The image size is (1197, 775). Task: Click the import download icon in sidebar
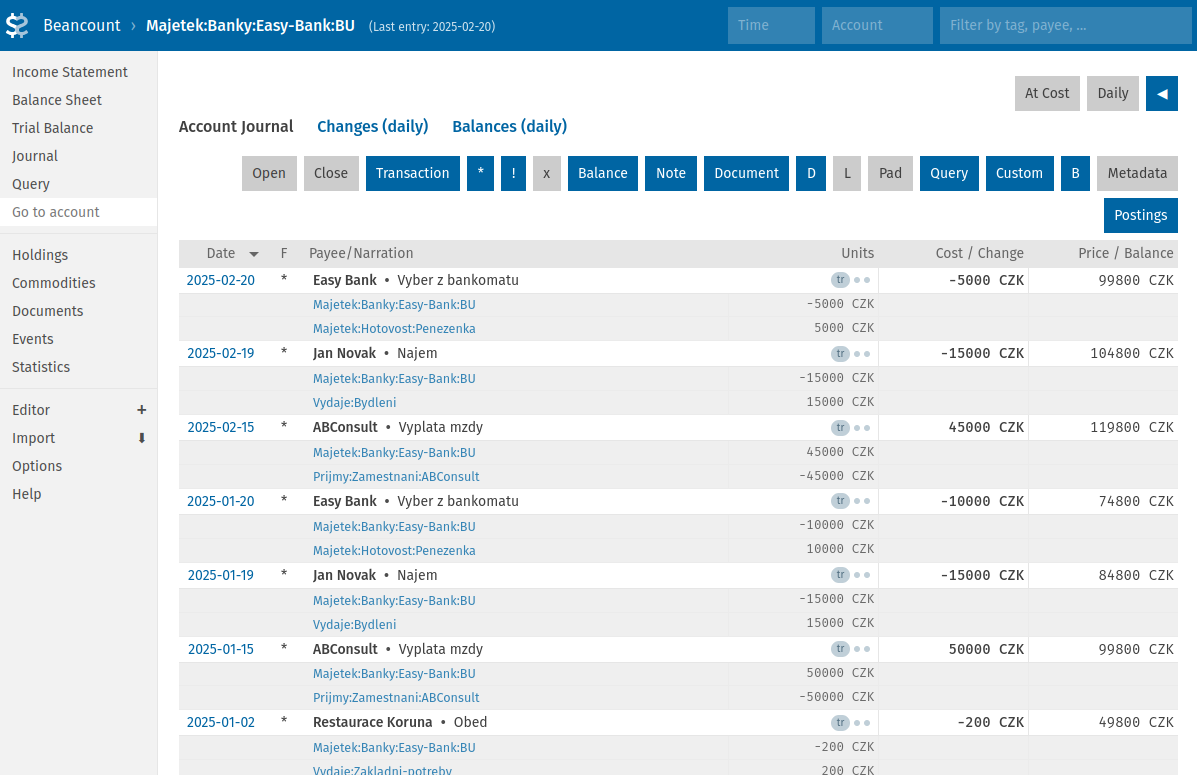(x=141, y=438)
